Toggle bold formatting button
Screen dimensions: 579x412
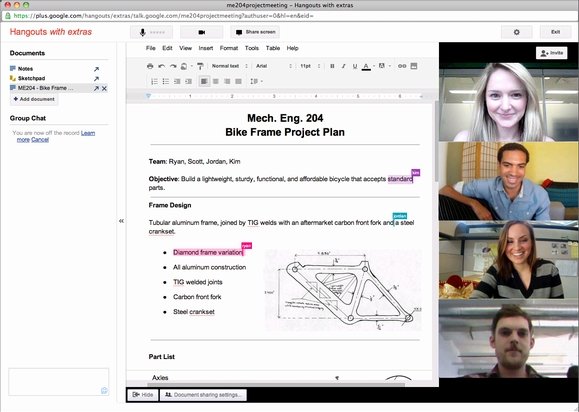click(x=332, y=66)
